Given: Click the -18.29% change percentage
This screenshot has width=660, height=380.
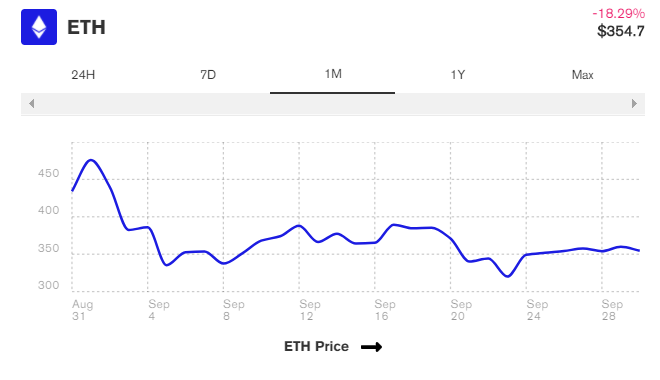Looking at the screenshot, I should (x=618, y=13).
